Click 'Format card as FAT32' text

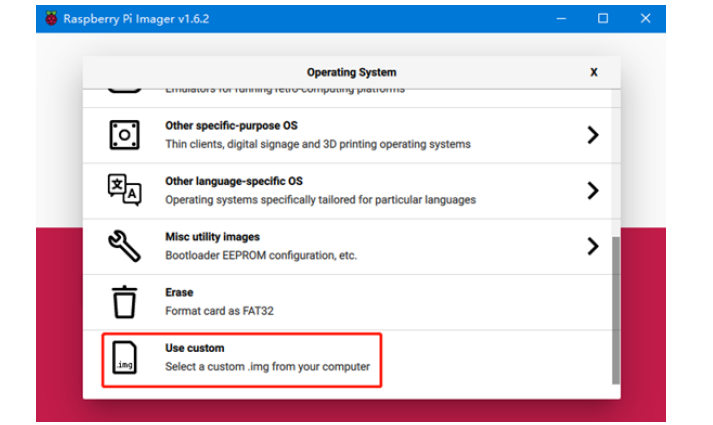click(x=219, y=311)
